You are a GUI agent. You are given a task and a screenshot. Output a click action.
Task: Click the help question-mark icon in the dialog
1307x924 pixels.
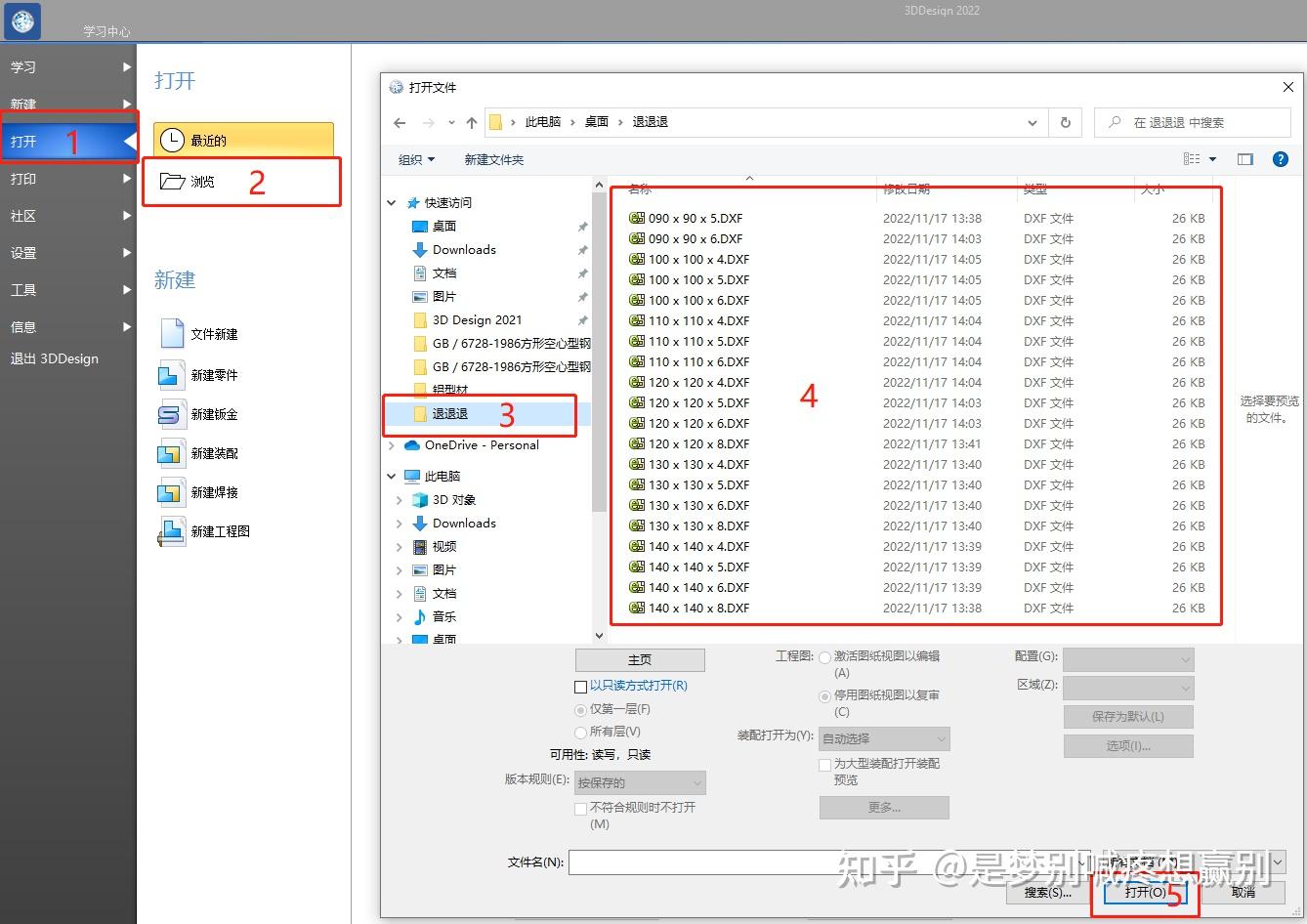click(1280, 158)
